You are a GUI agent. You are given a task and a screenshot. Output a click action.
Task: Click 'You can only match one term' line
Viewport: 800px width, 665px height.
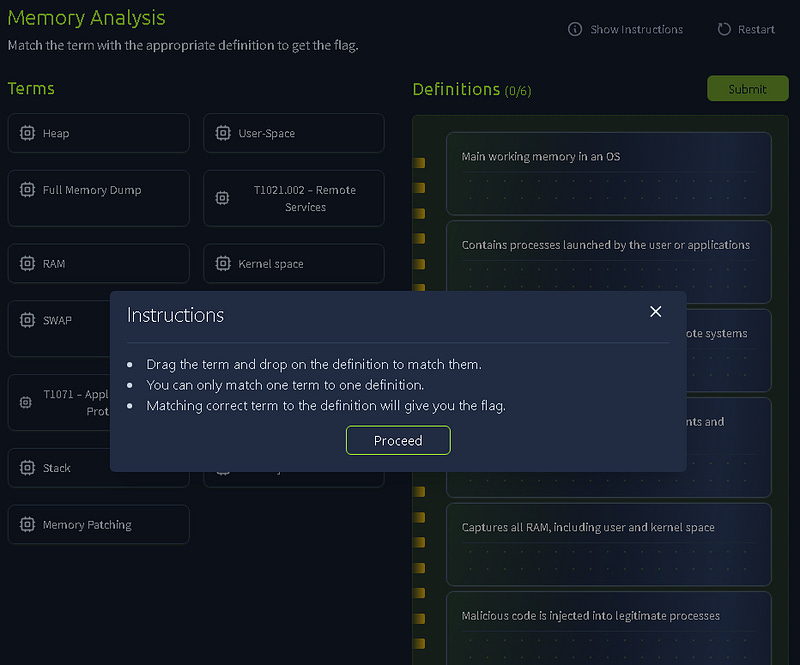pyautogui.click(x=285, y=385)
